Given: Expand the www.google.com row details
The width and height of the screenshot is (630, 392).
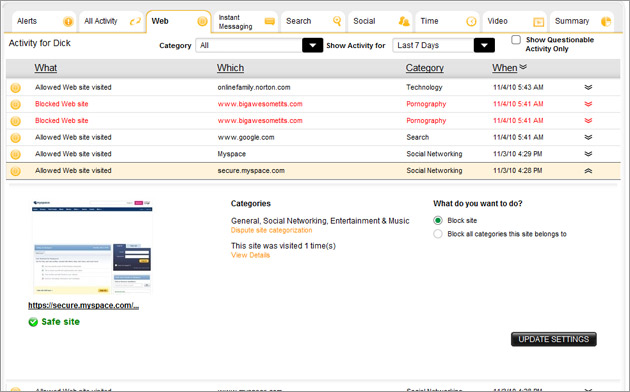Looking at the screenshot, I should (x=588, y=137).
